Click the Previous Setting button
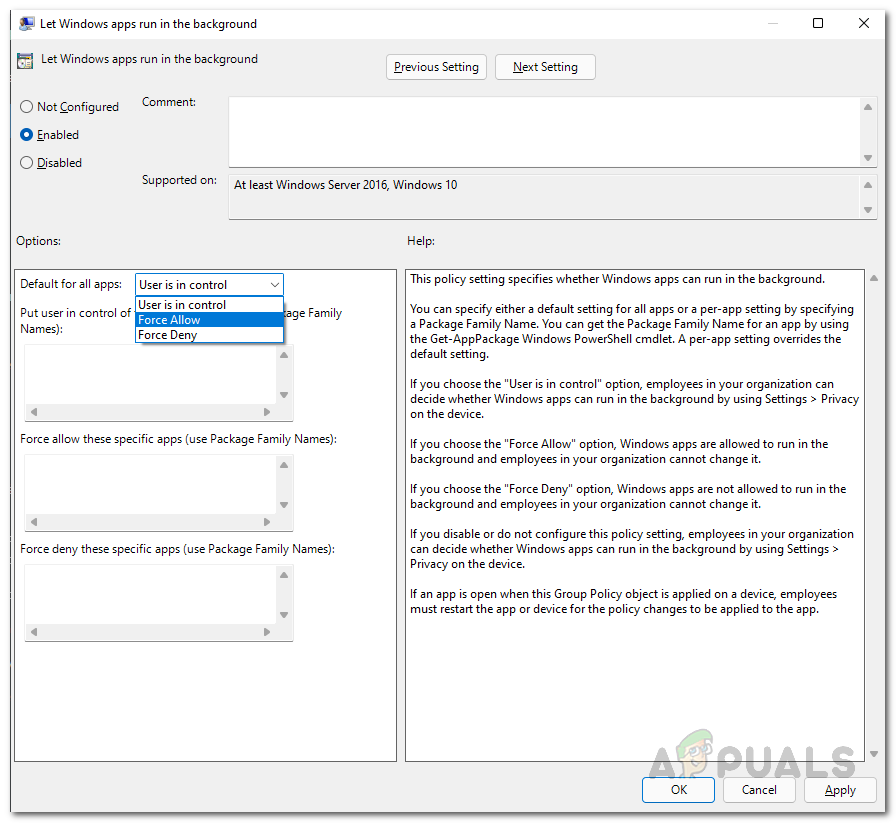The height and width of the screenshot is (823, 896). click(x=436, y=67)
